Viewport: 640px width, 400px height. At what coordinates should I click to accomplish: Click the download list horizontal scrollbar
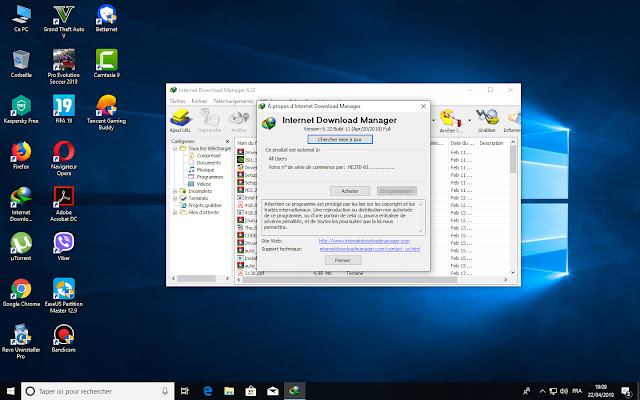pos(350,280)
